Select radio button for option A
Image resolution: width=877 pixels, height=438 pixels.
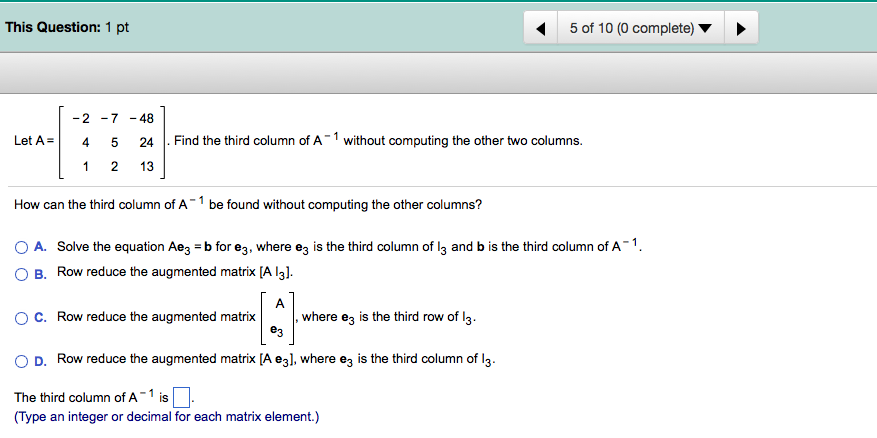coord(21,247)
